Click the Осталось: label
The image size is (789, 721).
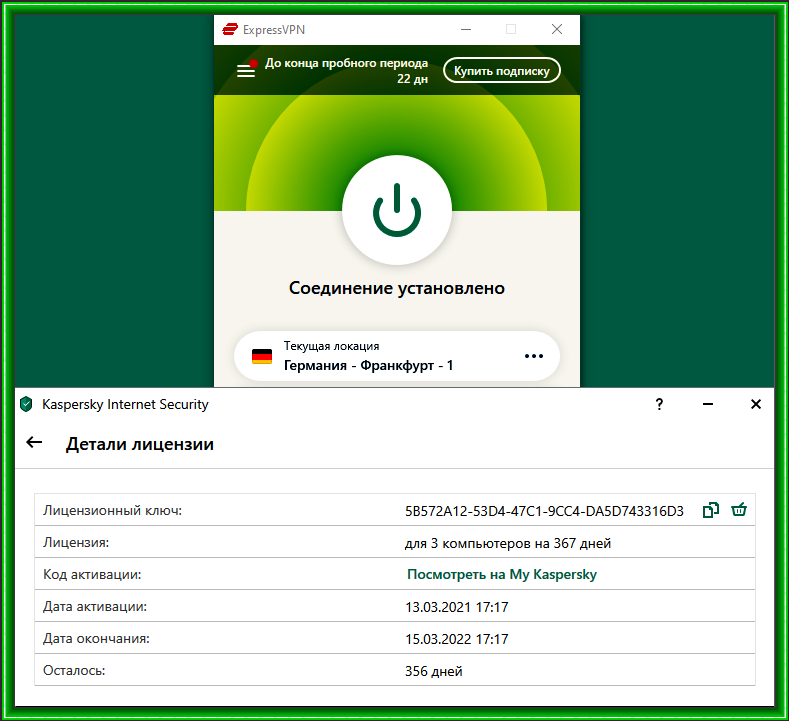(74, 670)
